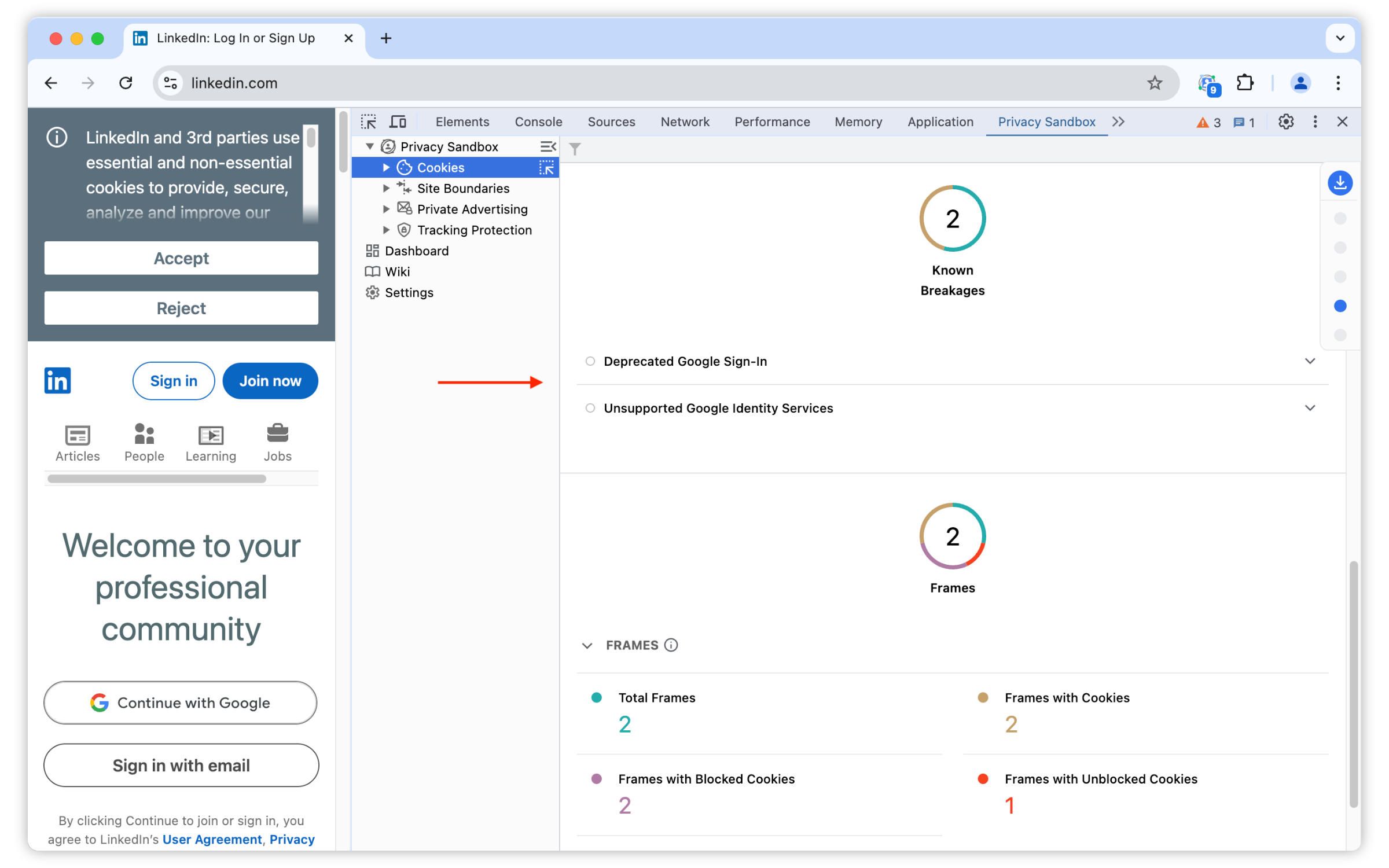Screen dimensions: 1389x868
Task: Click Sign in with email
Action: [181, 765]
